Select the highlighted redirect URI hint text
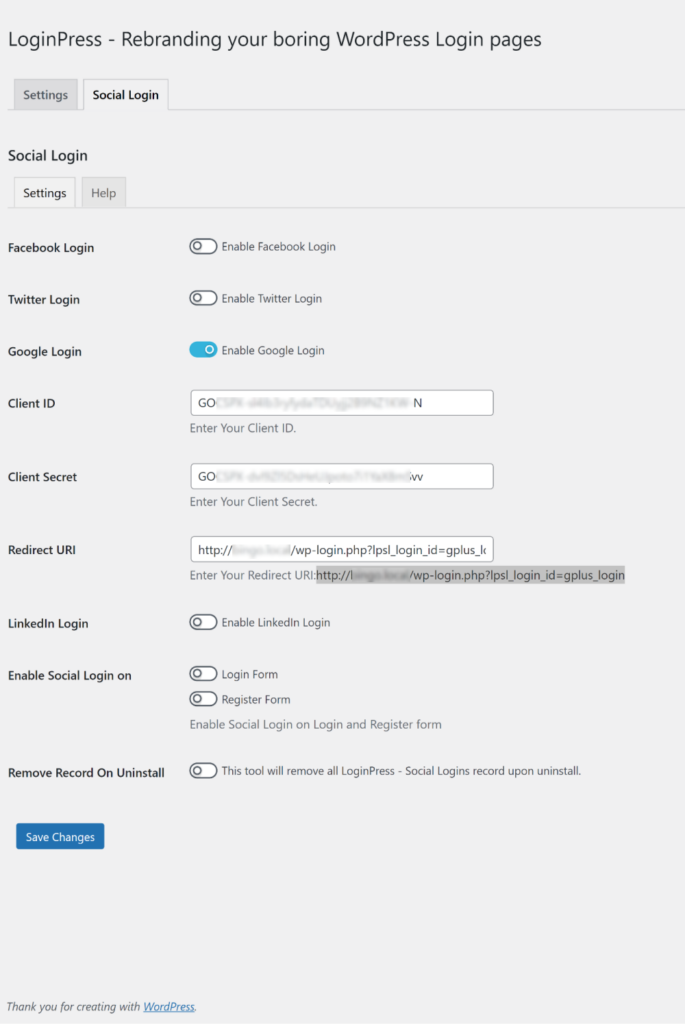The image size is (685, 1024). point(470,575)
